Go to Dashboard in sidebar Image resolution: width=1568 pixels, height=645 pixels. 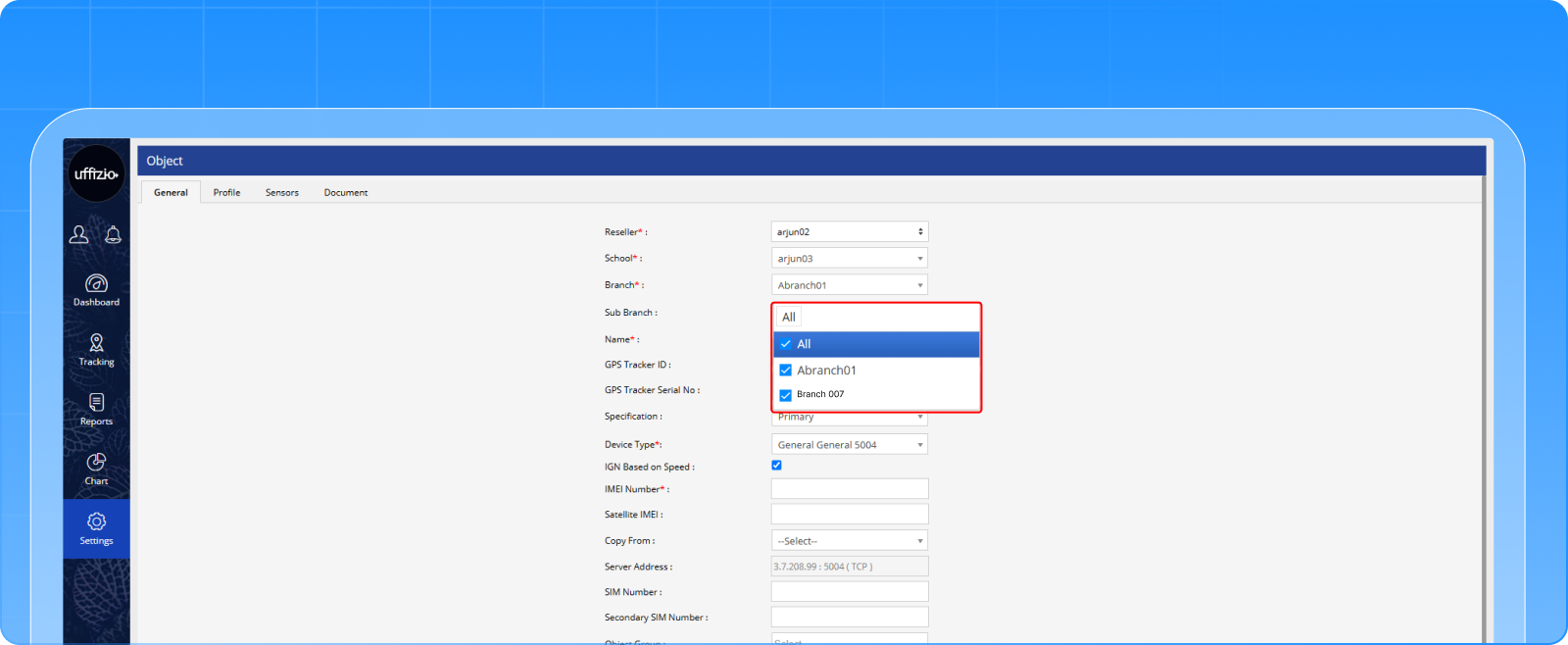click(96, 290)
